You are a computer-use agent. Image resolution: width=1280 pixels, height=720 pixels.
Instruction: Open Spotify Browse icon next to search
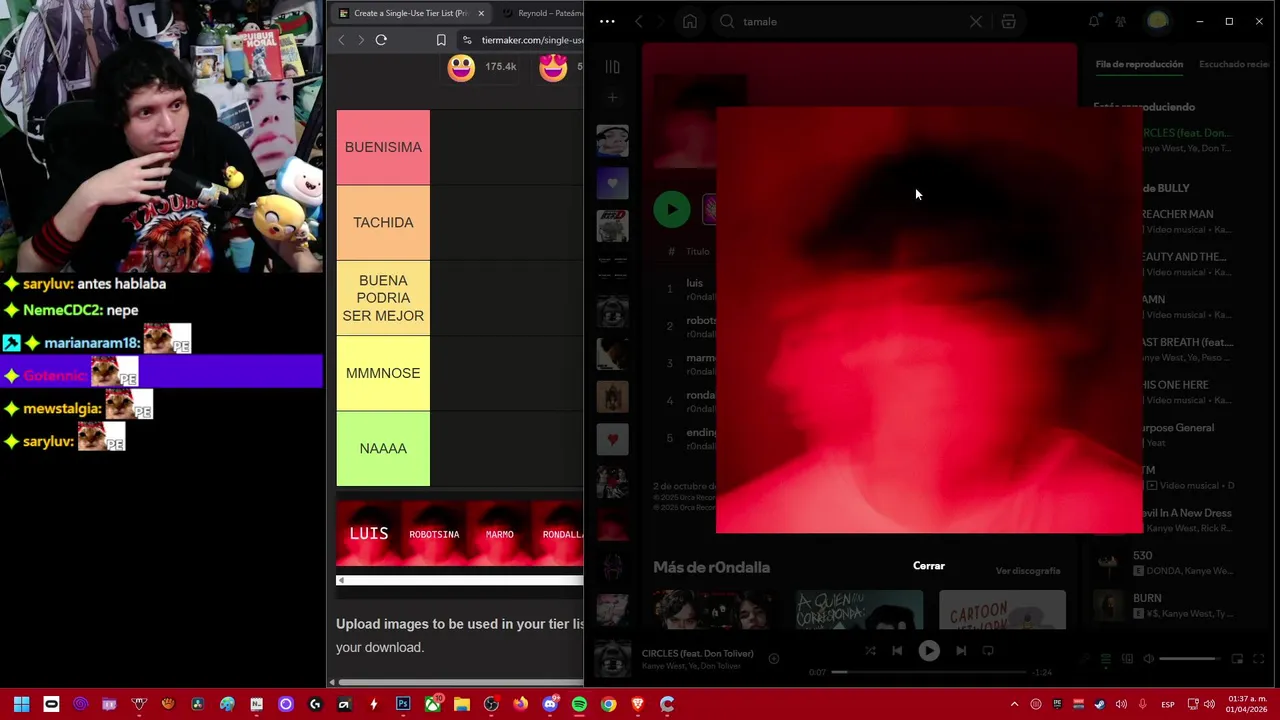click(x=1008, y=21)
